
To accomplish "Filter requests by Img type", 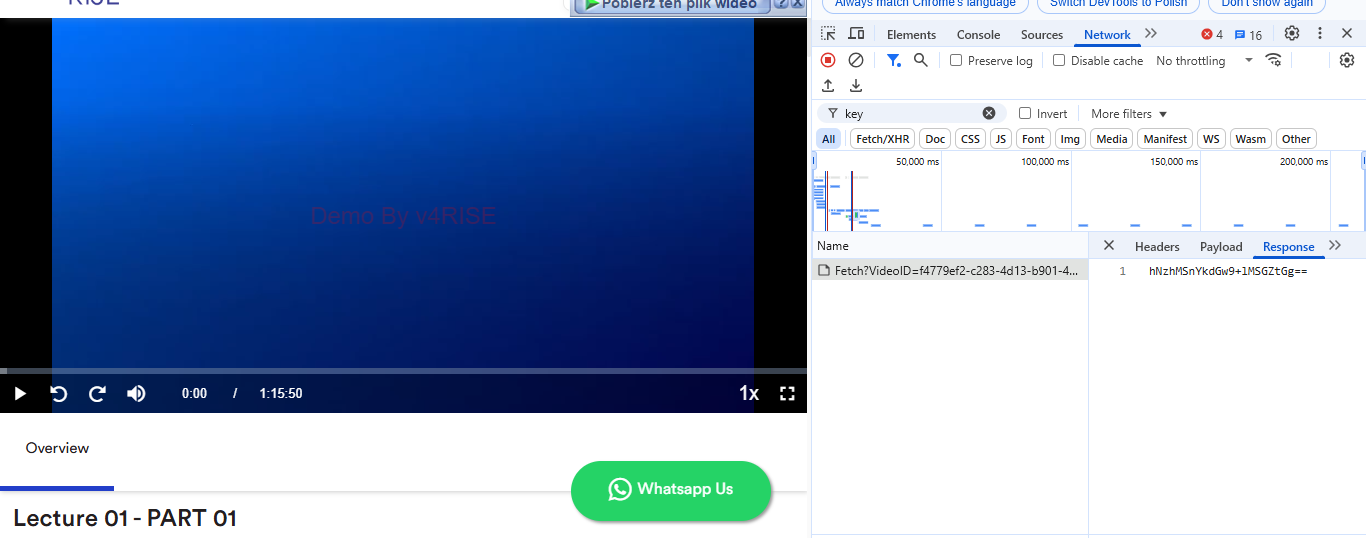I will [x=1070, y=139].
